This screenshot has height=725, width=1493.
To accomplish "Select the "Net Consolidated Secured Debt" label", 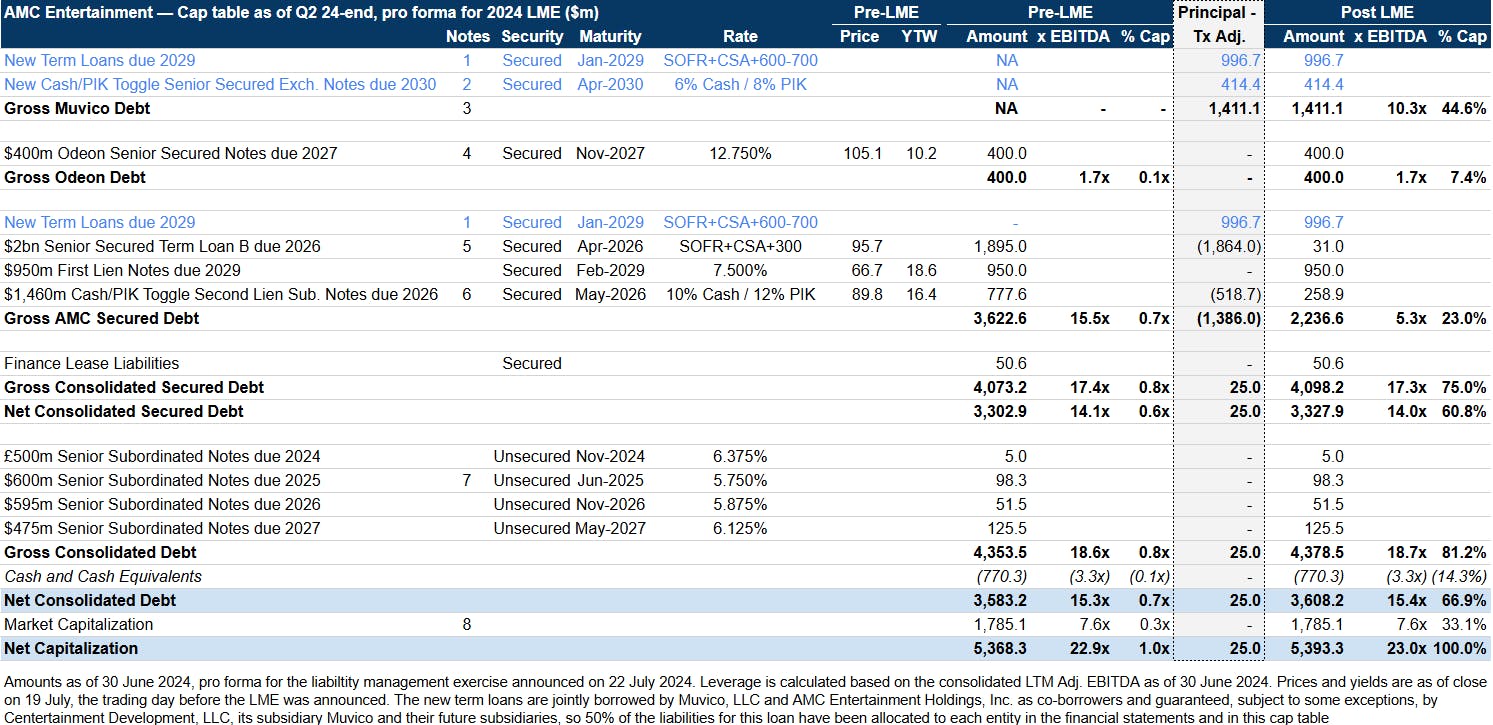I will tap(124, 411).
